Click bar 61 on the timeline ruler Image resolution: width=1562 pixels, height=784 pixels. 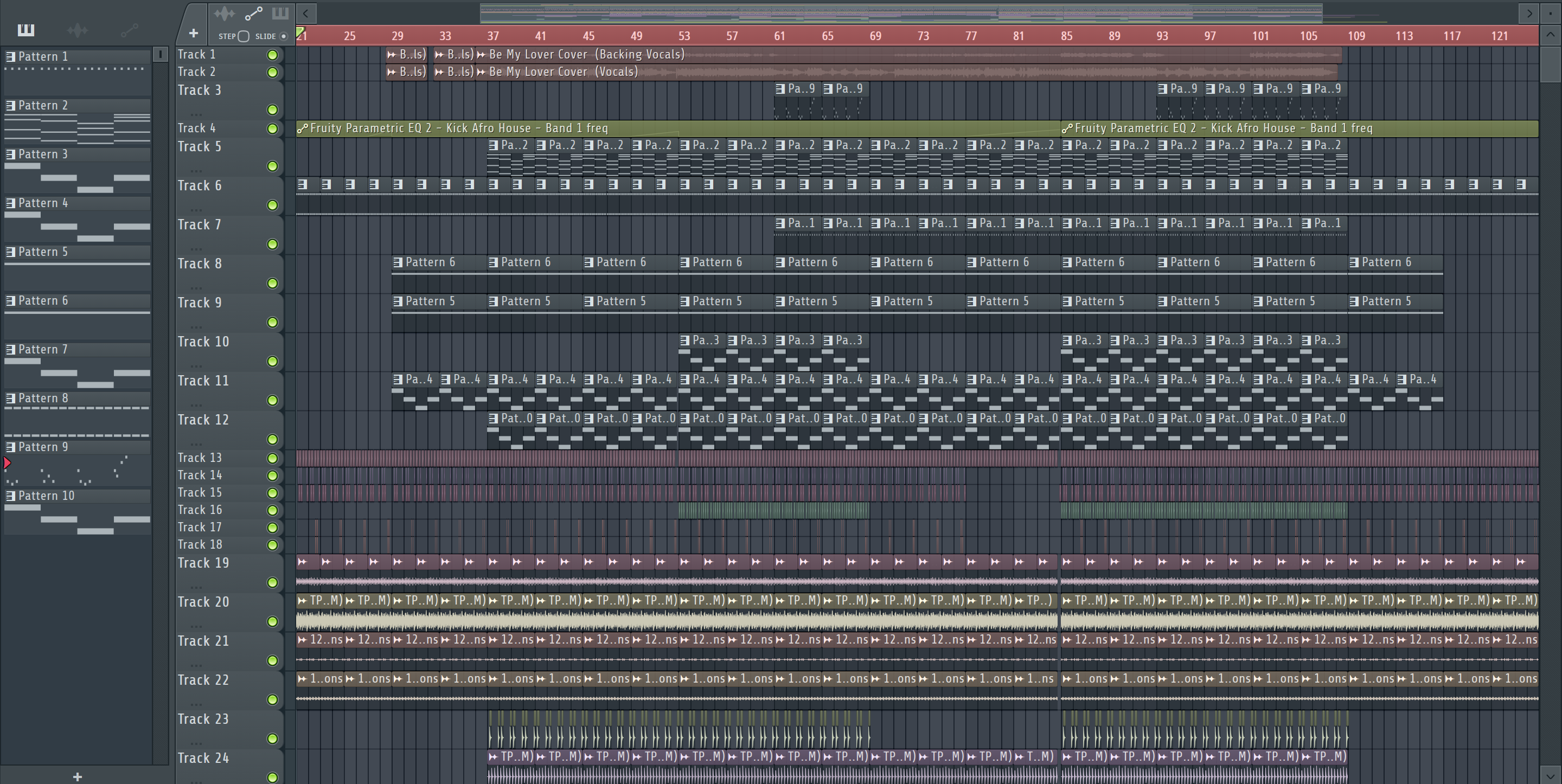tap(780, 36)
